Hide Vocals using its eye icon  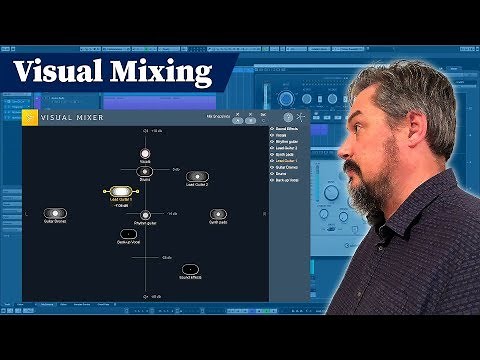coord(272,135)
